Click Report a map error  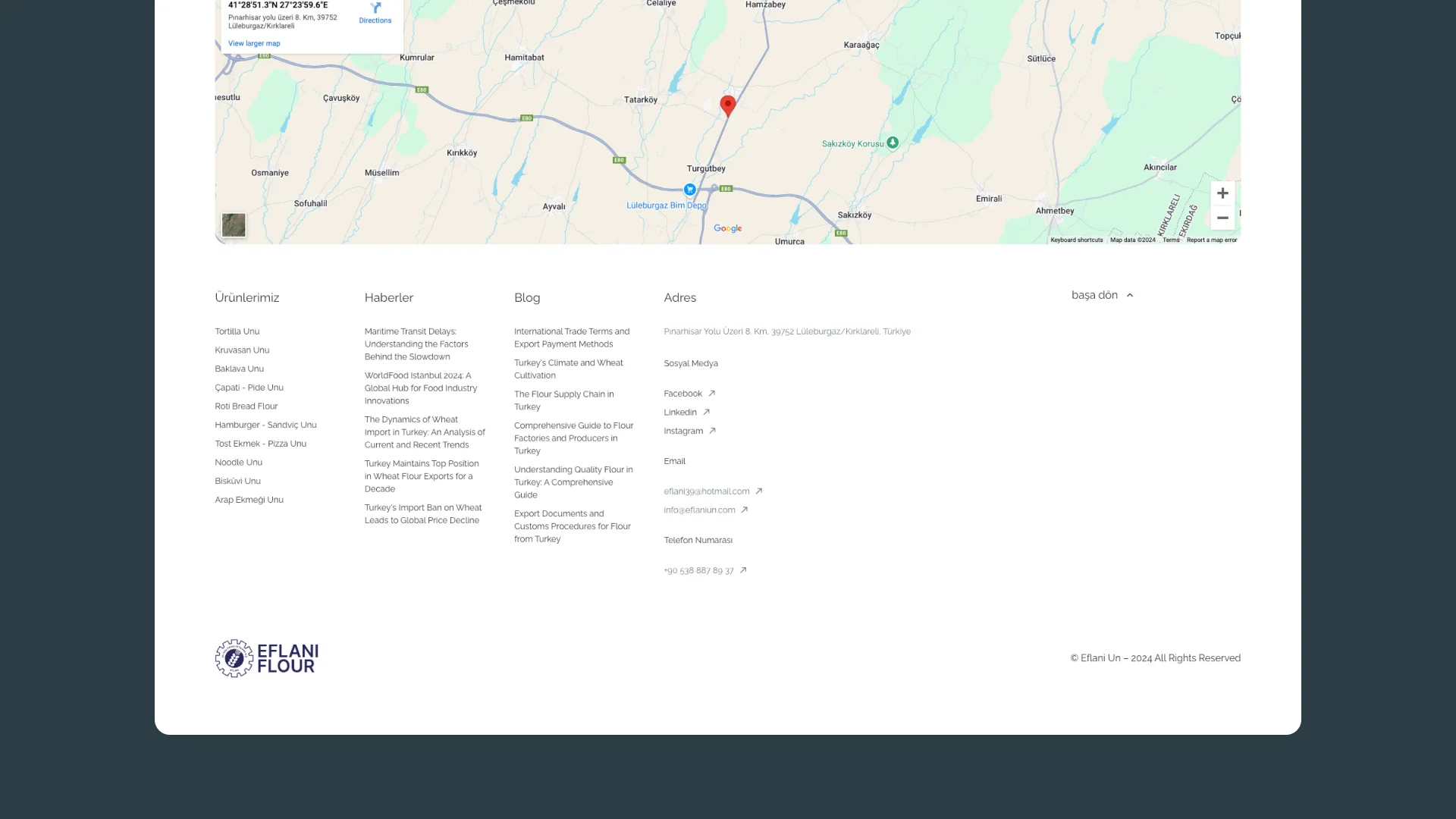1212,240
